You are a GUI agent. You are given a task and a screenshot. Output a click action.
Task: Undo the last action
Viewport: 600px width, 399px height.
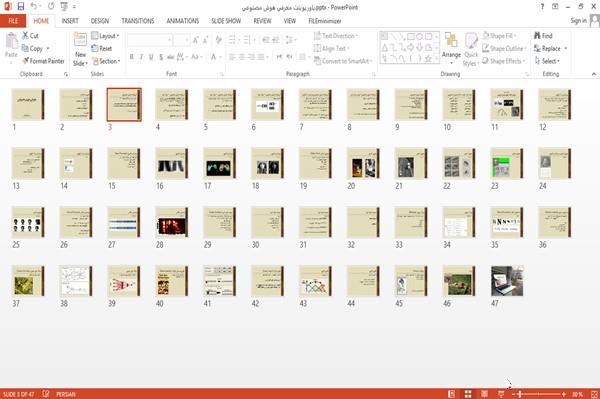[34, 7]
